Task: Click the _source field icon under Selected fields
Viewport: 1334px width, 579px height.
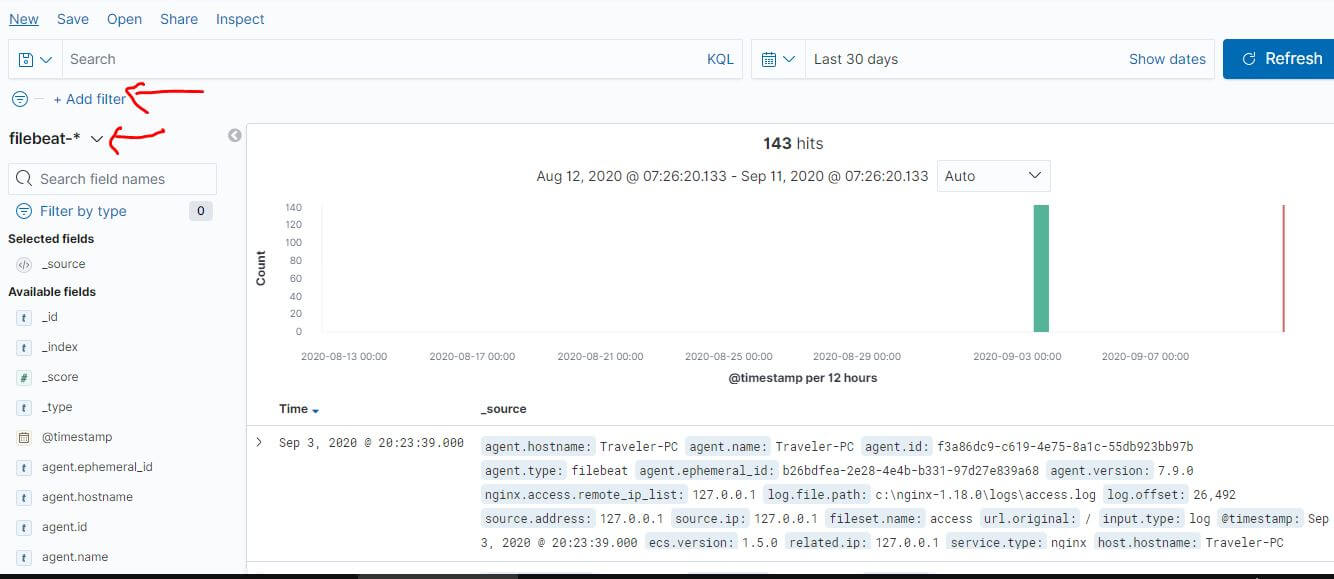Action: (x=22, y=264)
